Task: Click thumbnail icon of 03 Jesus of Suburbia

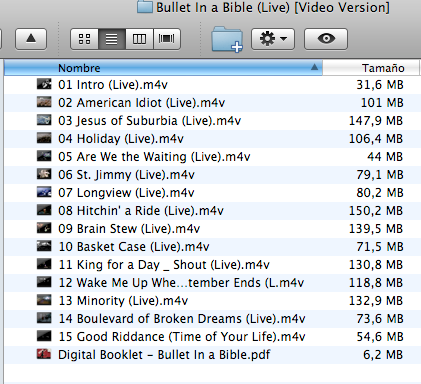Action: click(44, 120)
